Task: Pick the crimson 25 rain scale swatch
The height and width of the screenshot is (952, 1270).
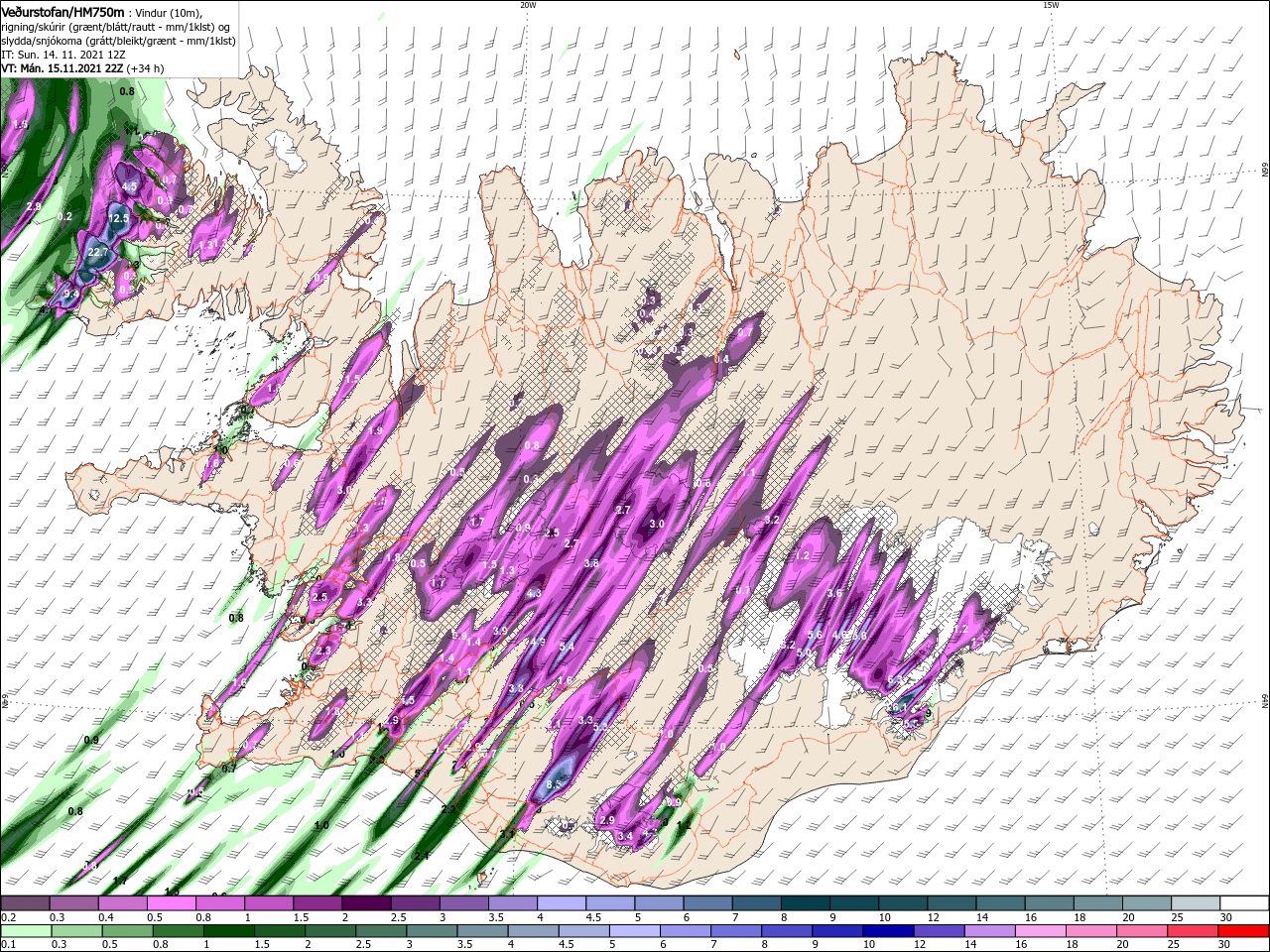Action: coord(1193,931)
